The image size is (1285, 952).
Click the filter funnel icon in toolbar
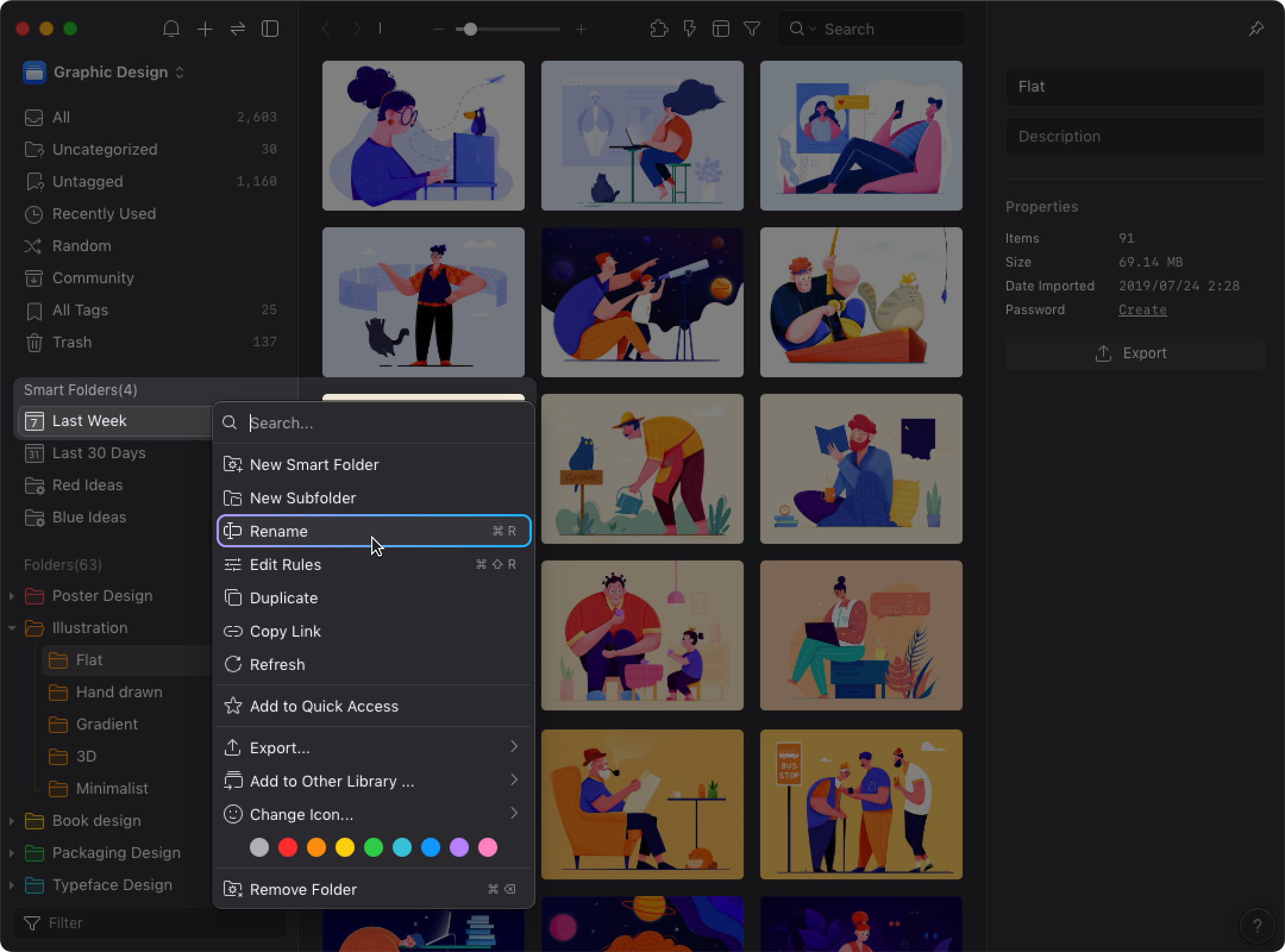click(752, 29)
